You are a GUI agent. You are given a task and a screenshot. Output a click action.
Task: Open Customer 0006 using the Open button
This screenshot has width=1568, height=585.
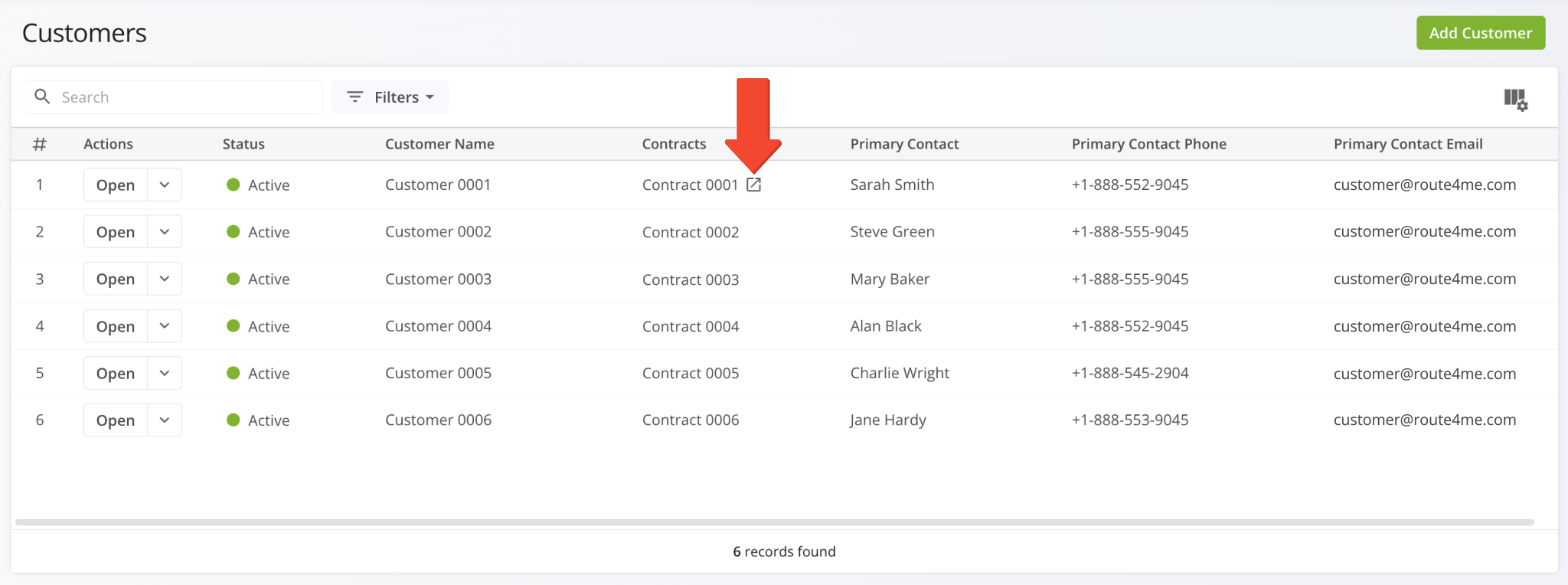(116, 420)
